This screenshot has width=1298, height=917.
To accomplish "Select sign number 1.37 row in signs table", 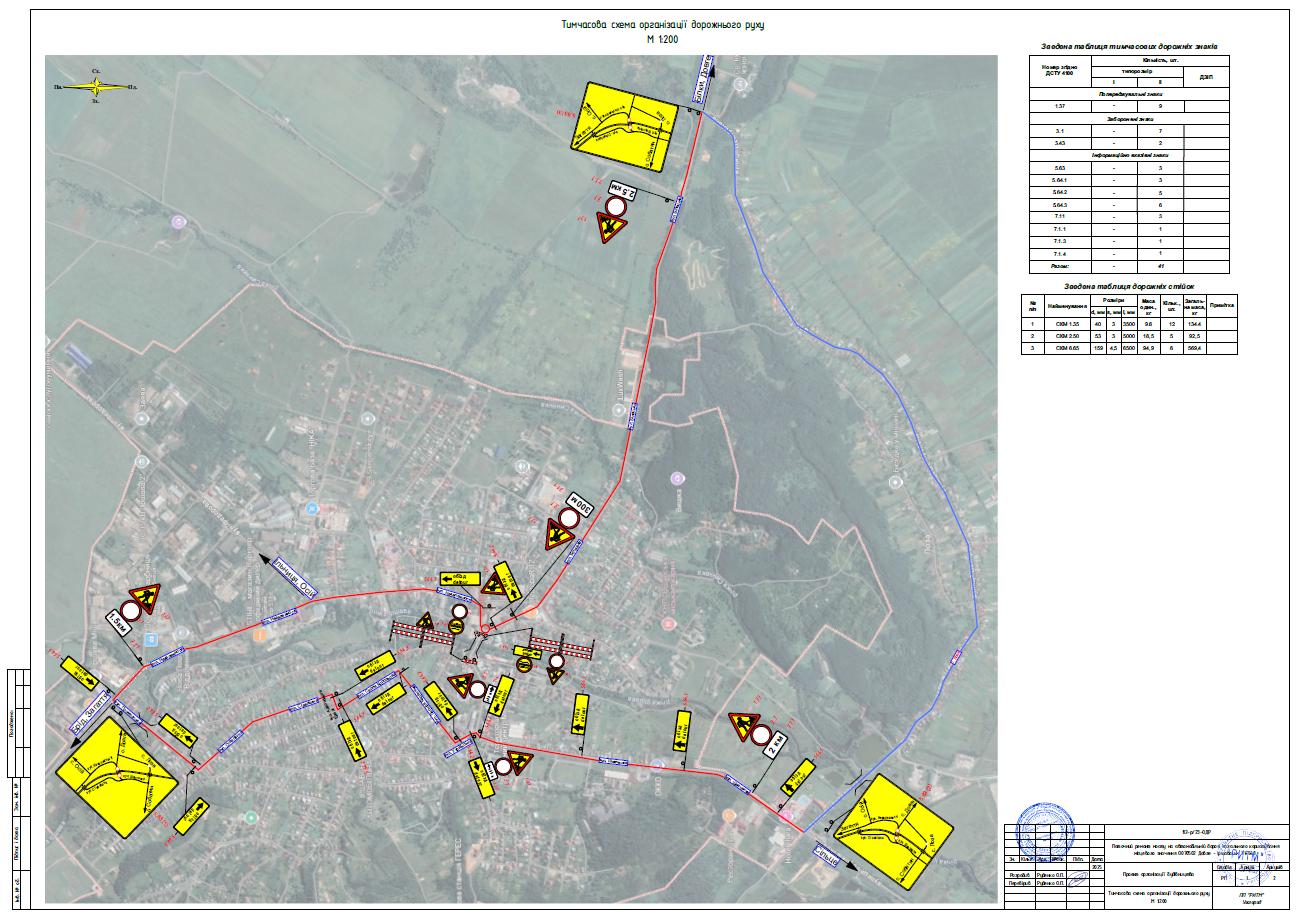I will [x=1129, y=105].
